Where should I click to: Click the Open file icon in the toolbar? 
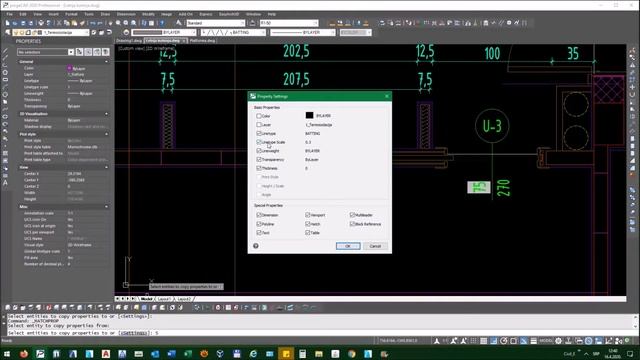coord(16,23)
